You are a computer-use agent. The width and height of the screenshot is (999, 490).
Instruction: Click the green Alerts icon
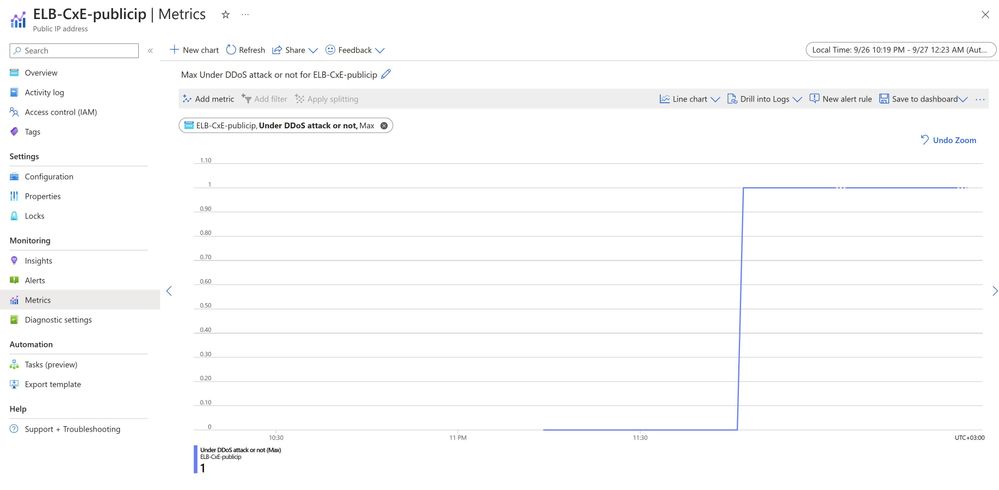pyautogui.click(x=14, y=280)
